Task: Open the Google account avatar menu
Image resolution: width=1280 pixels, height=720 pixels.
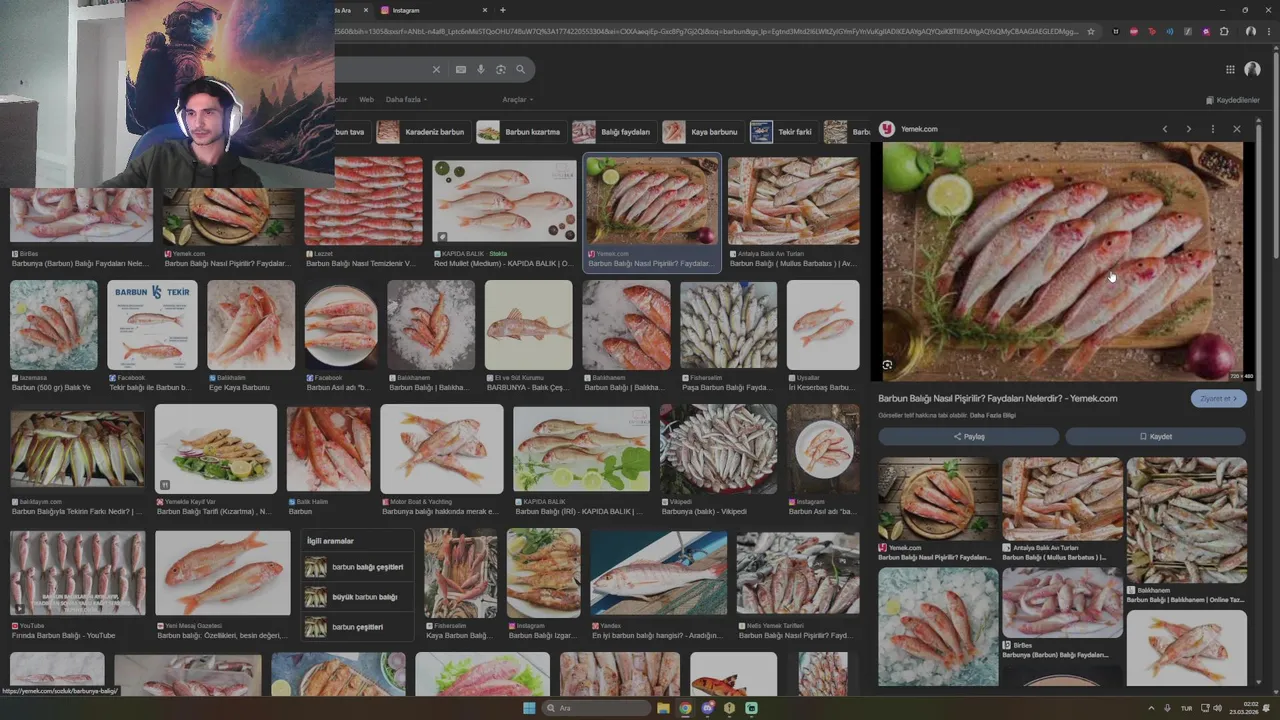Action: tap(1252, 69)
